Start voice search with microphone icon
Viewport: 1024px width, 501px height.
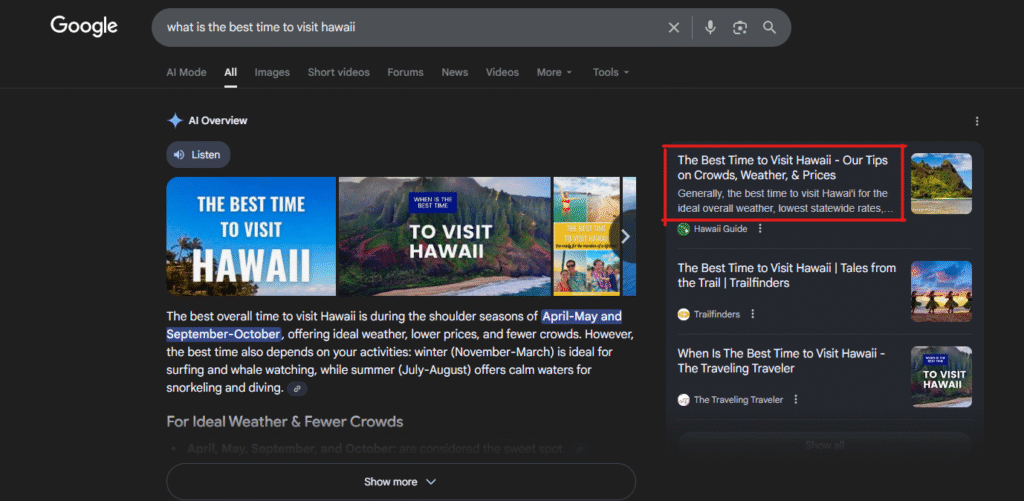710,27
